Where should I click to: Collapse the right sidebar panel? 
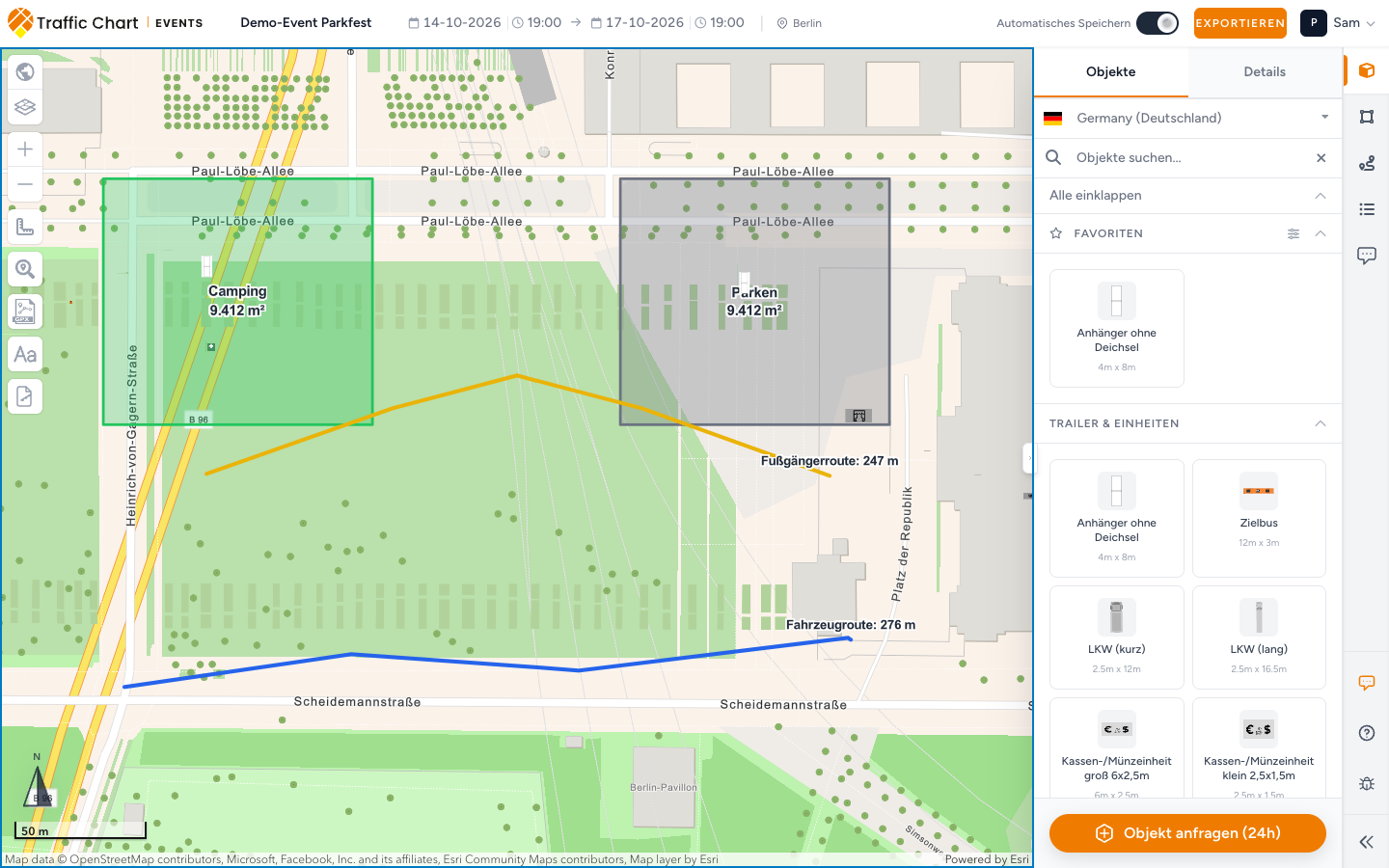click(x=1367, y=842)
